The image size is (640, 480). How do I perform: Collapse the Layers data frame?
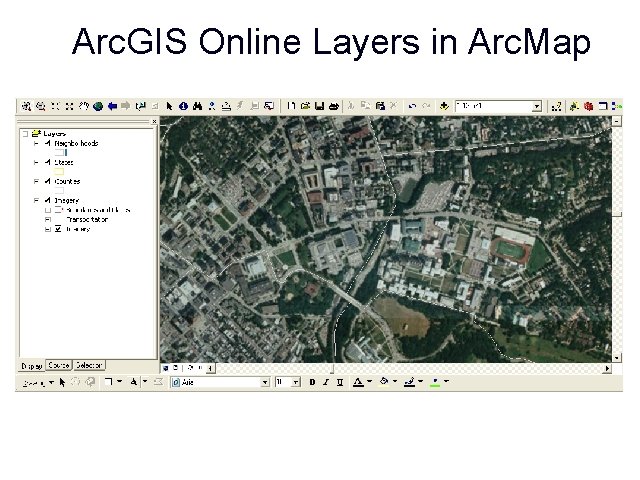26,133
